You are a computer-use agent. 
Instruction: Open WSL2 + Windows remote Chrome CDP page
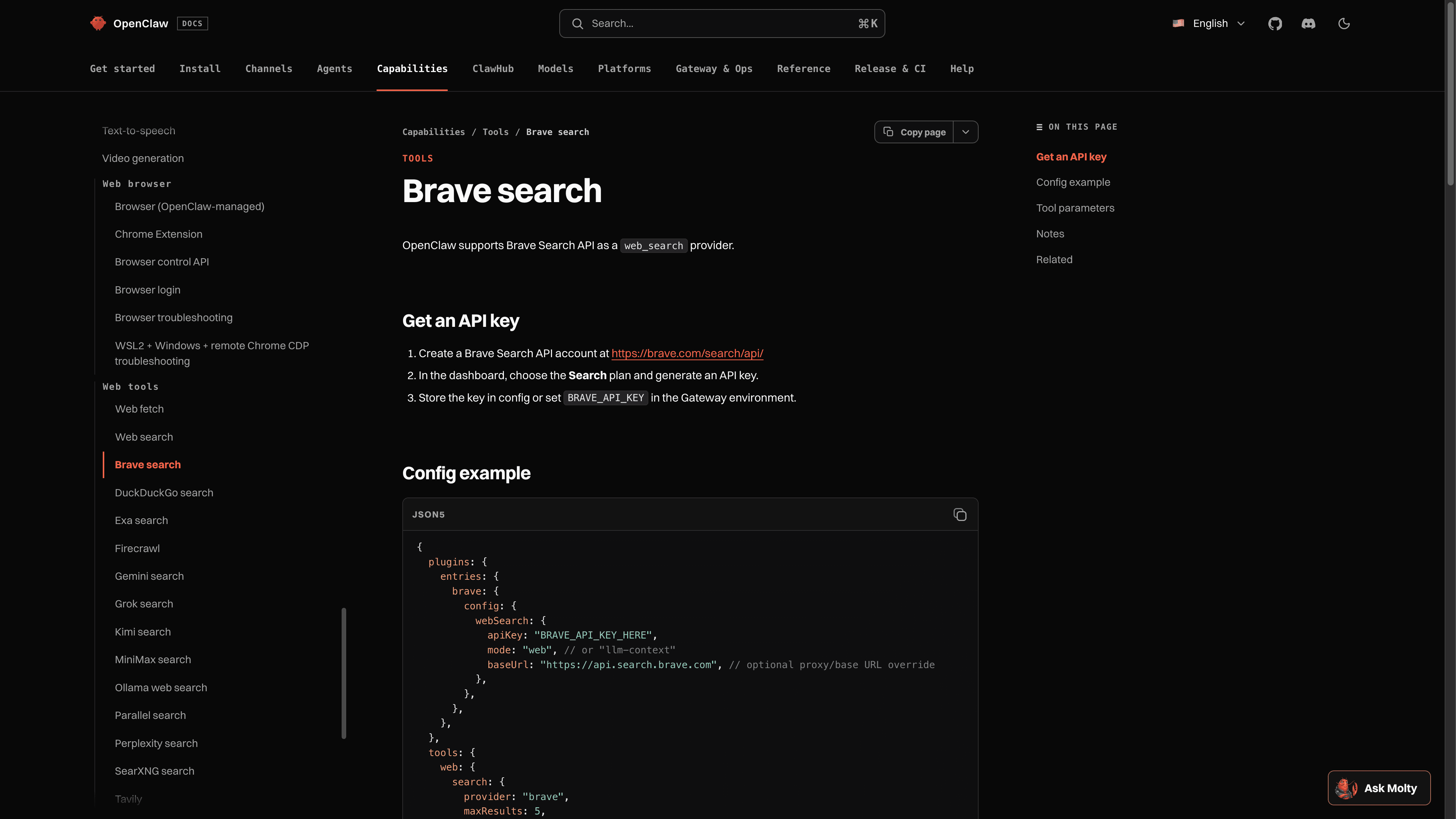(x=212, y=353)
